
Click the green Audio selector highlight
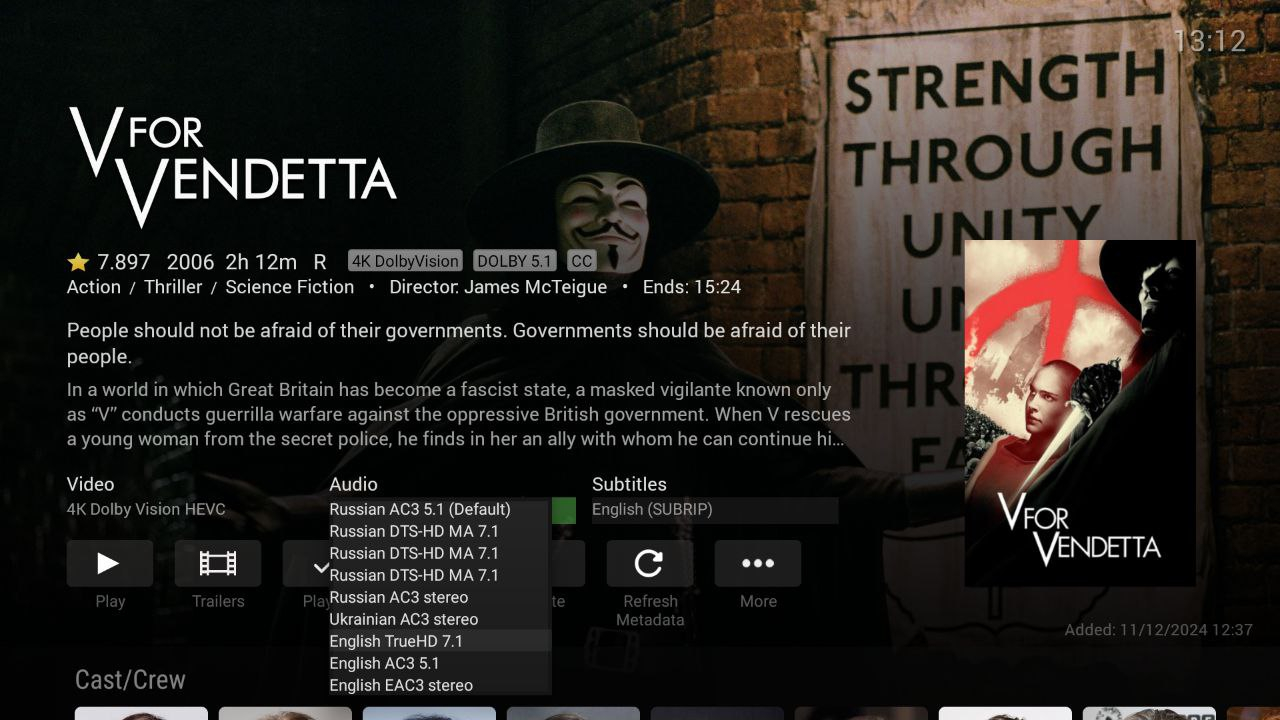click(564, 510)
